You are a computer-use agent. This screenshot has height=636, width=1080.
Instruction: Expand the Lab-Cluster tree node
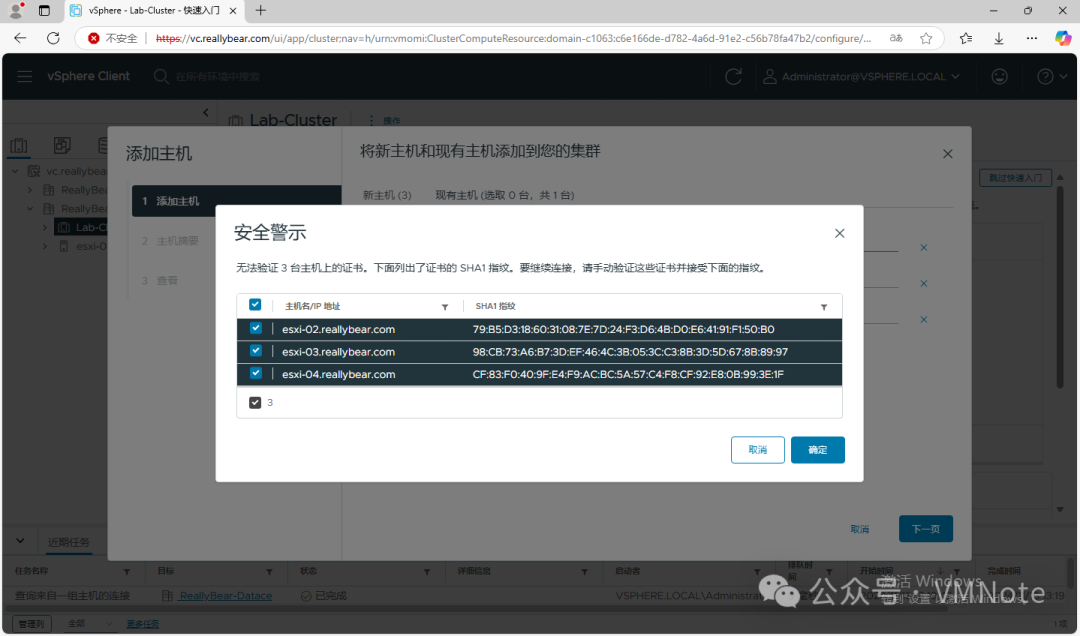click(45, 227)
